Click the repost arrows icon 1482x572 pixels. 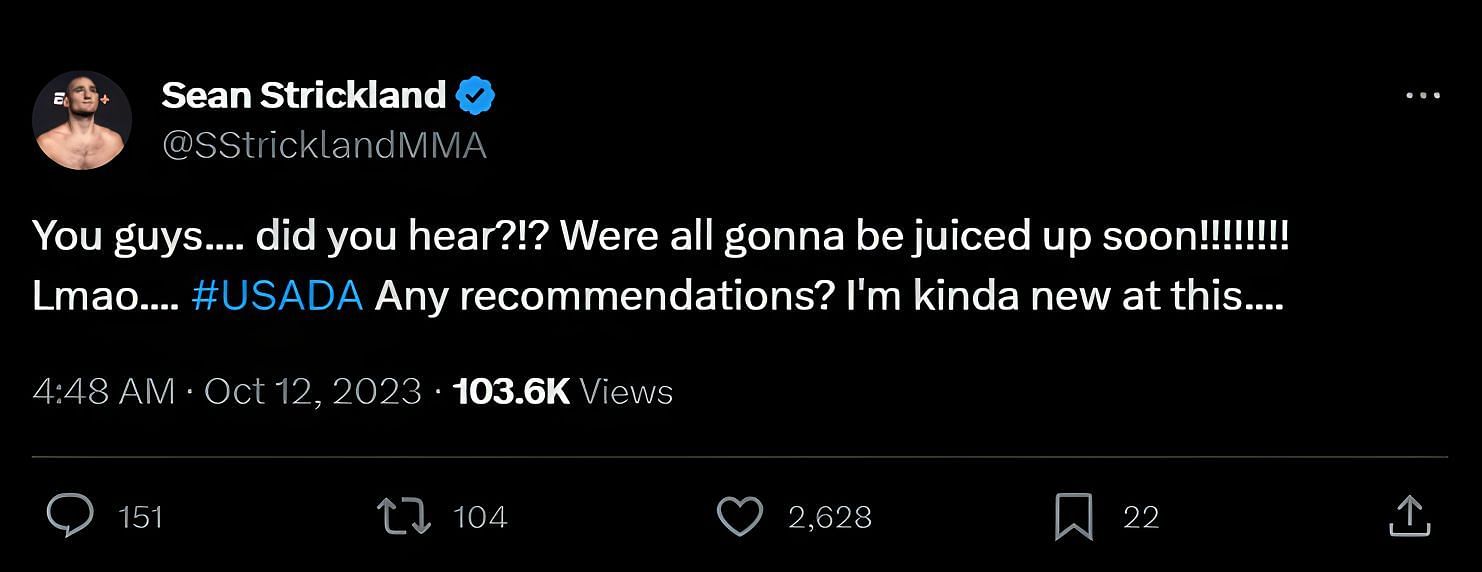coord(404,516)
